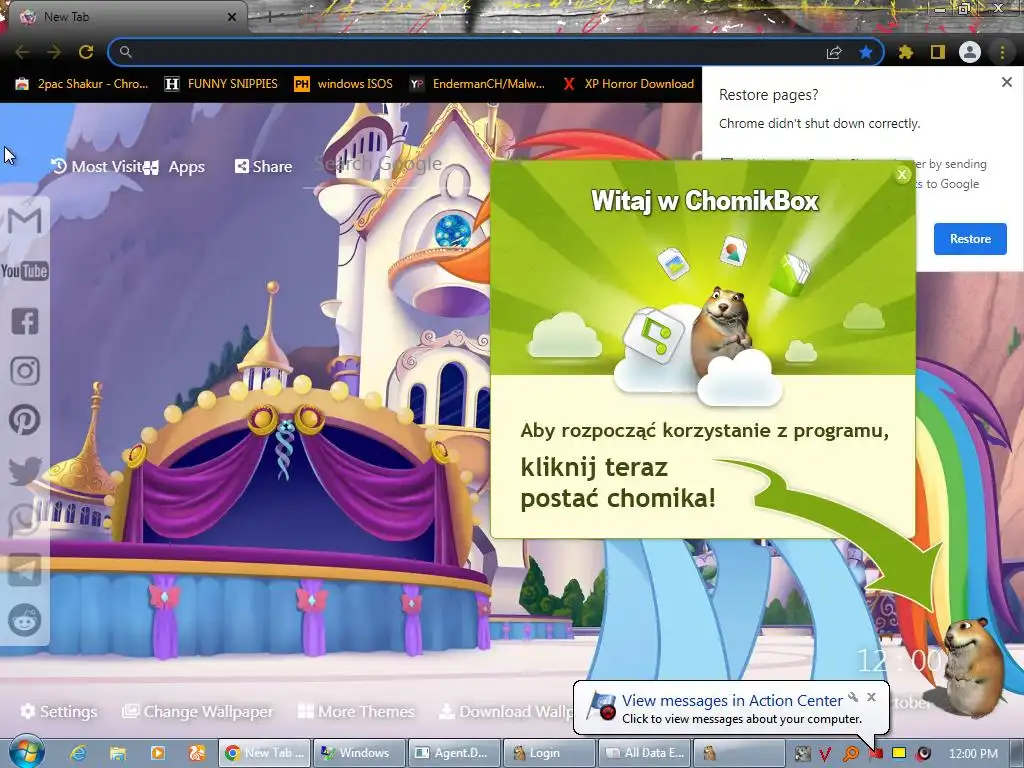The image size is (1024, 768).
Task: Open a new tab with plus button
Action: [x=269, y=18]
